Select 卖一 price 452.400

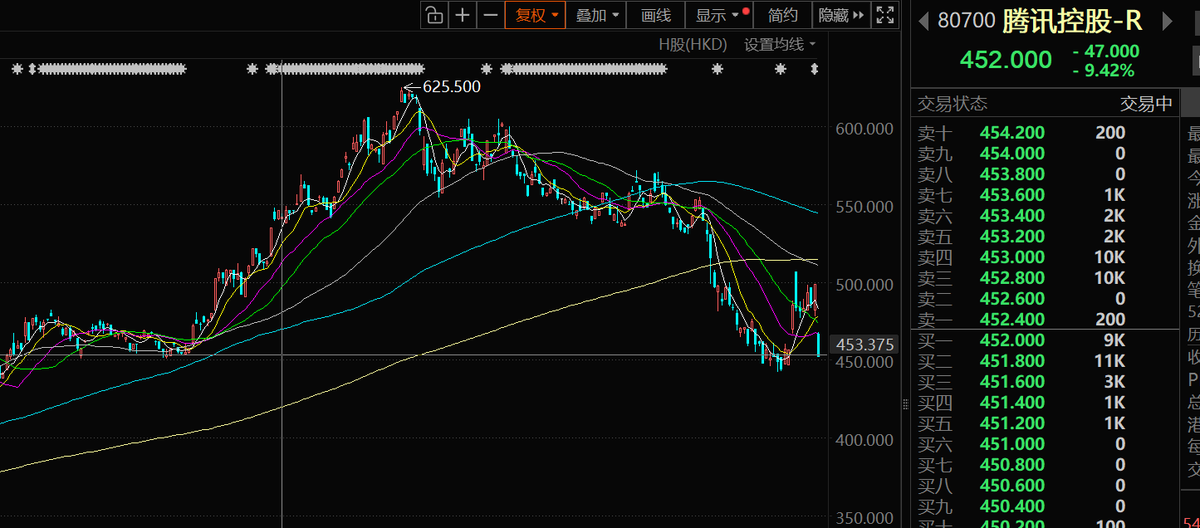[x=1012, y=320]
